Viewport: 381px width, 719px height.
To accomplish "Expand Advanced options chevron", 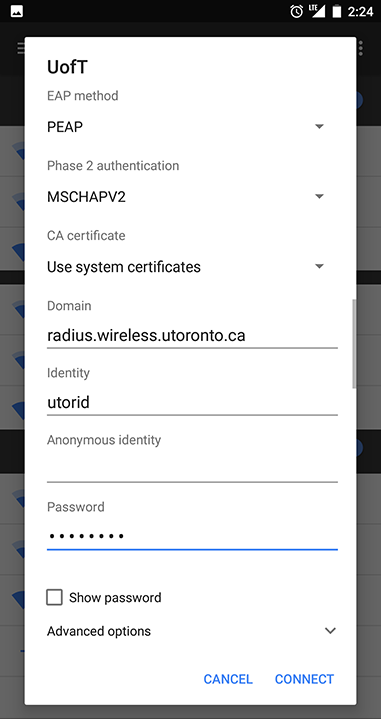I will pos(330,631).
